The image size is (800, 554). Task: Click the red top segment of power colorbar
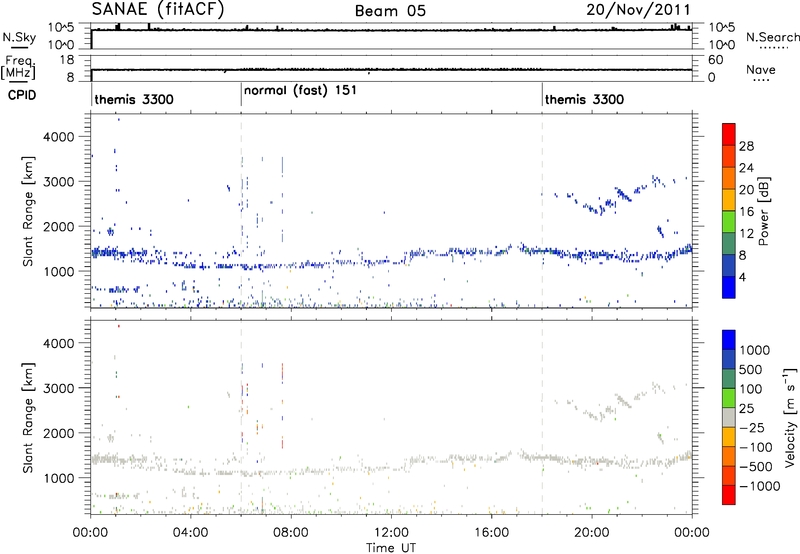729,134
